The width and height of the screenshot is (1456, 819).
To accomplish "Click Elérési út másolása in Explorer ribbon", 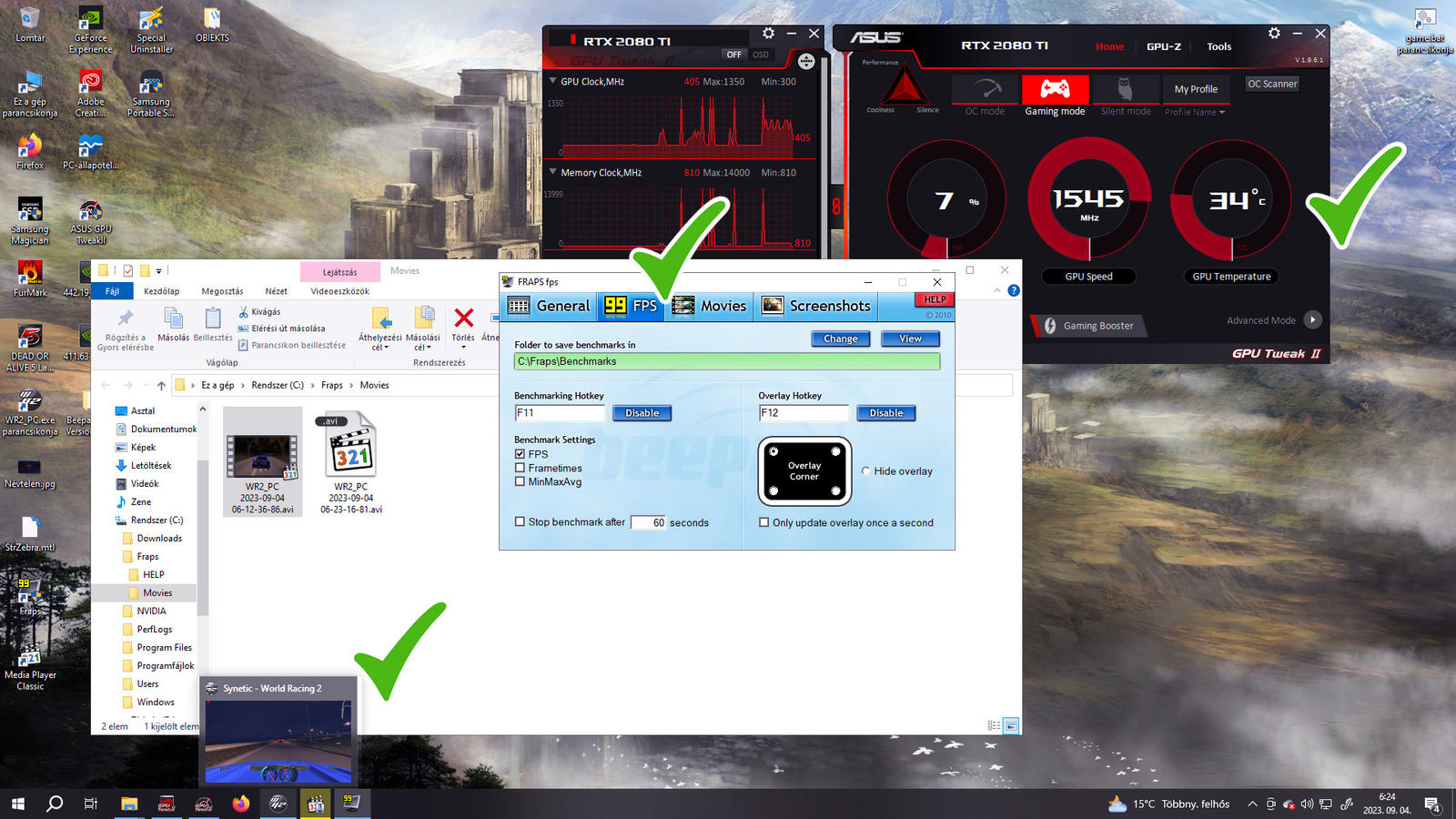I will 281,329.
